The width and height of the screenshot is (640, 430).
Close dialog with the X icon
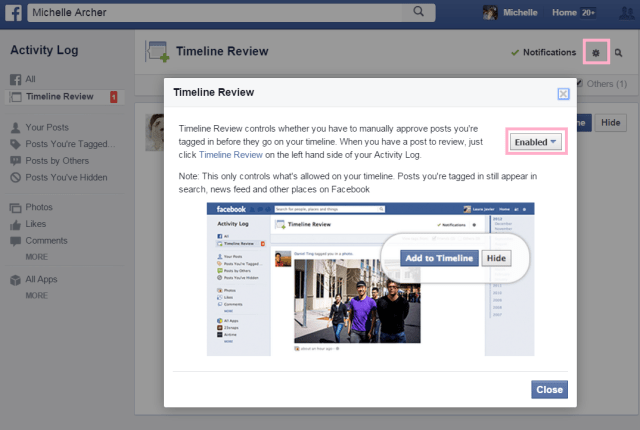coord(563,93)
